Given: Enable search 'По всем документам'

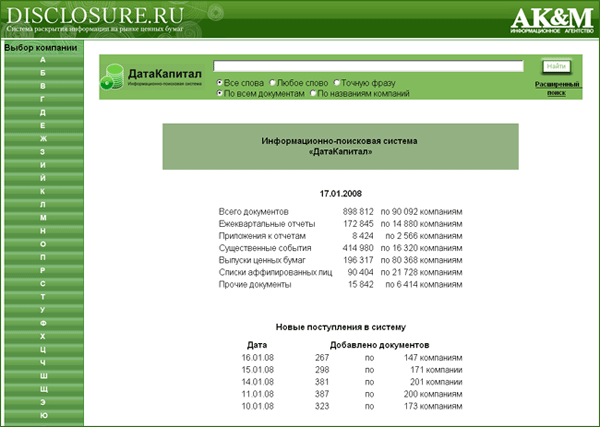Looking at the screenshot, I should [220, 94].
